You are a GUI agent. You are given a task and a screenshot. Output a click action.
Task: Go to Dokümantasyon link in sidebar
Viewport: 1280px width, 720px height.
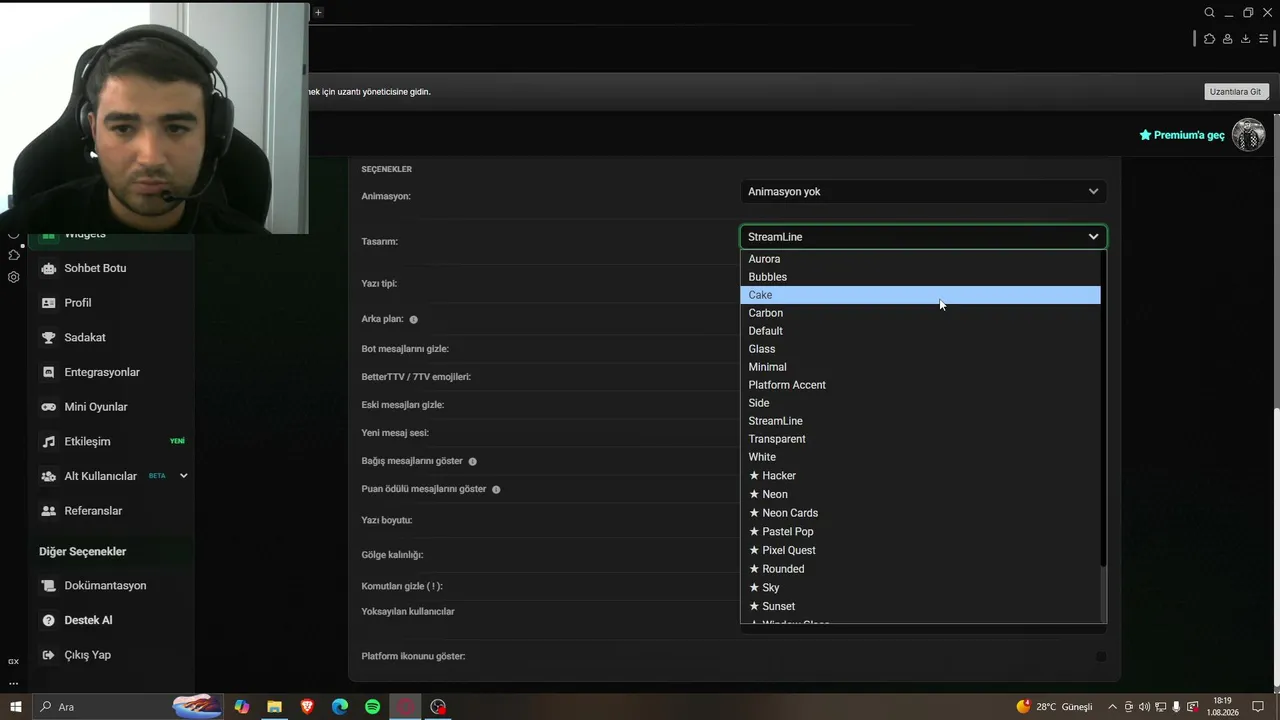point(105,586)
